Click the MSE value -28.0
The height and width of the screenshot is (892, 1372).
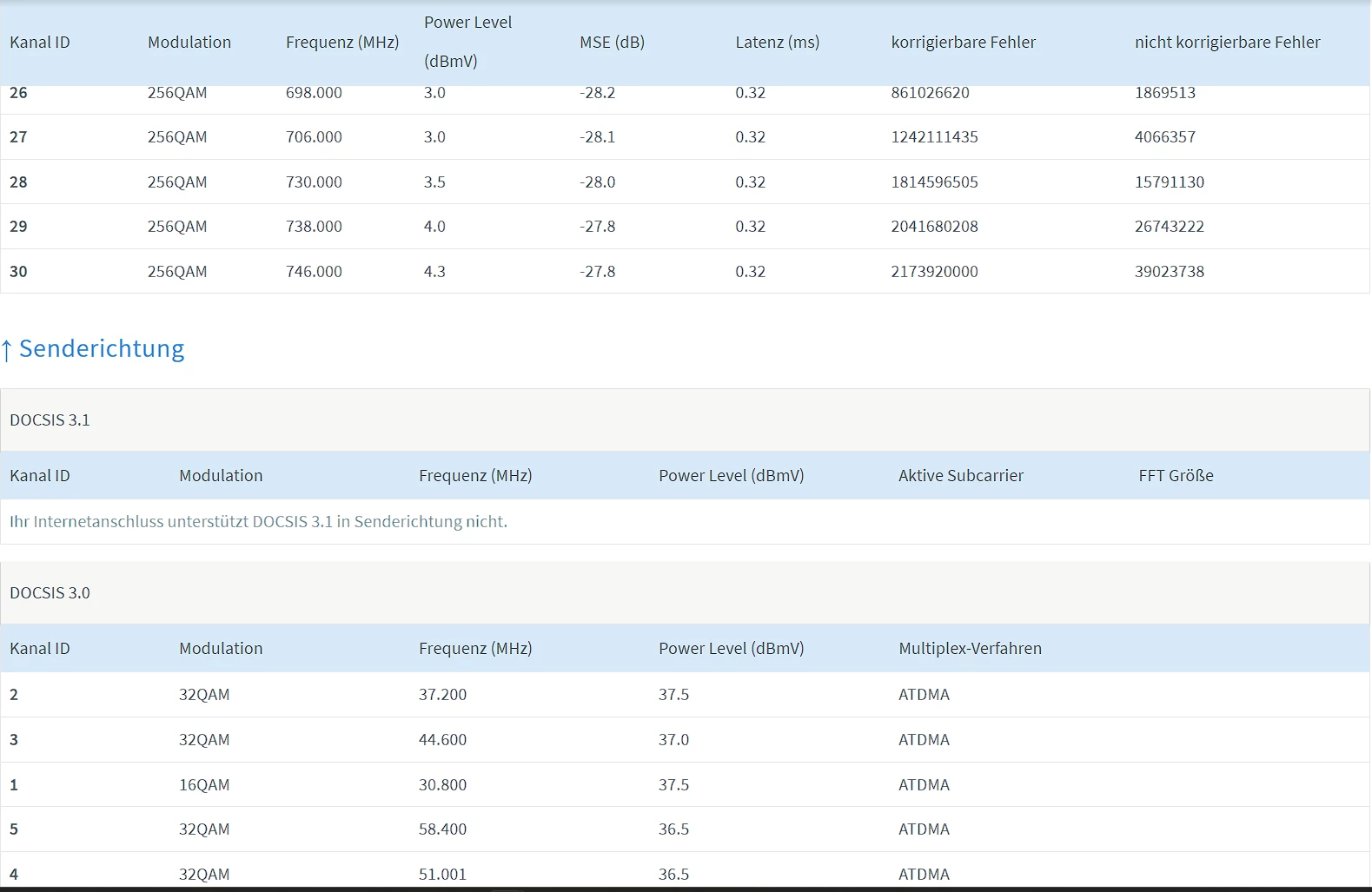click(x=598, y=182)
